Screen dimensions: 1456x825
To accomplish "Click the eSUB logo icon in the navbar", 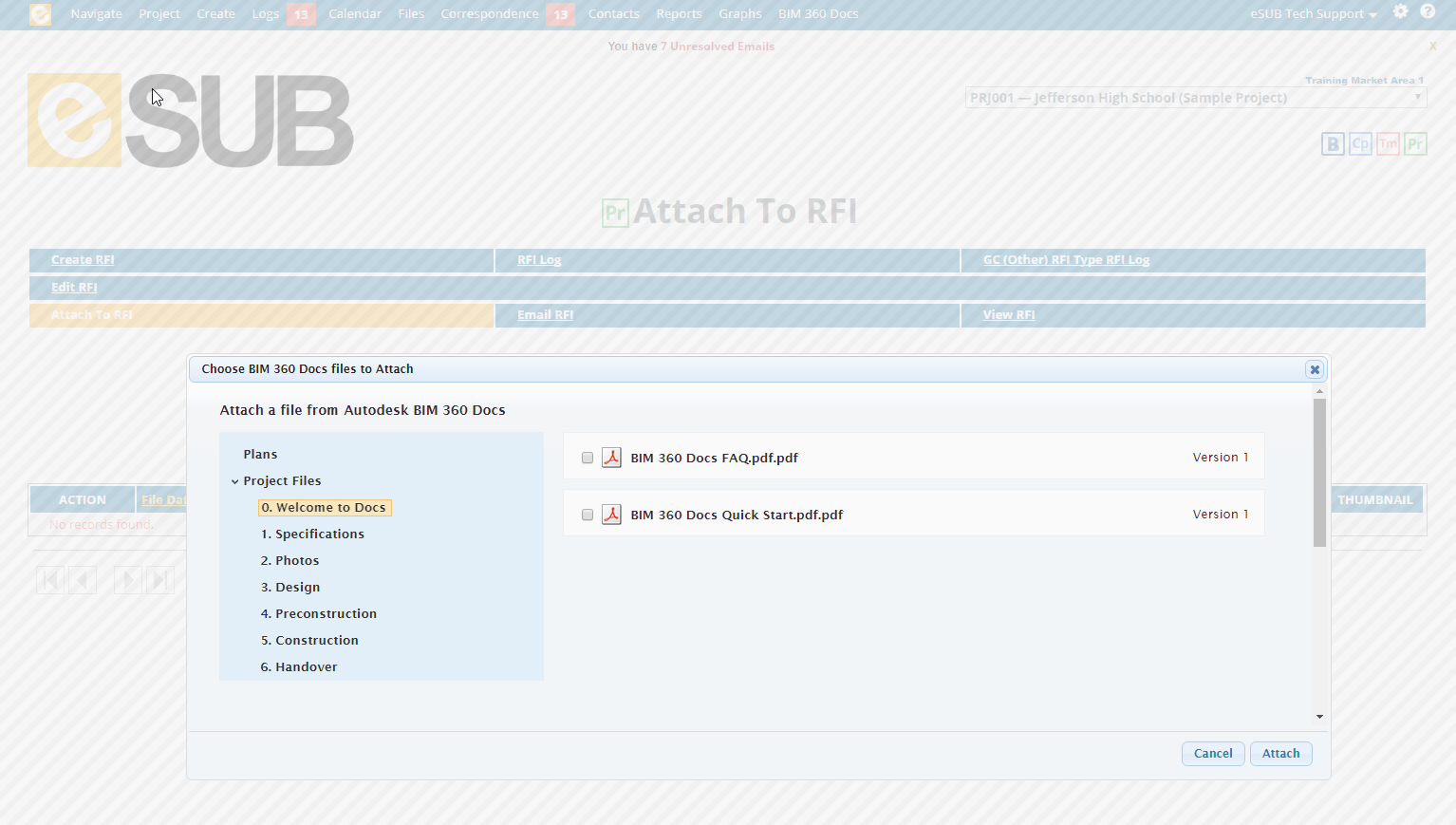I will (39, 14).
